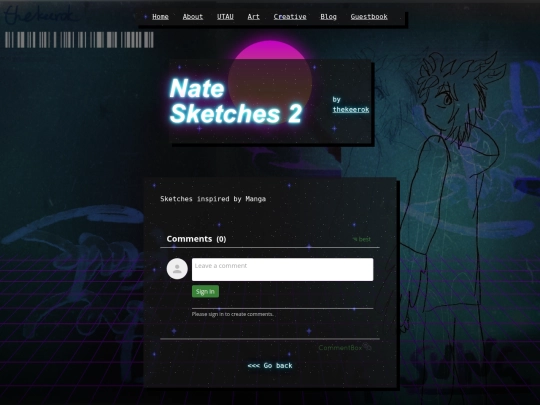Visit the Art gallery link

pos(253,17)
